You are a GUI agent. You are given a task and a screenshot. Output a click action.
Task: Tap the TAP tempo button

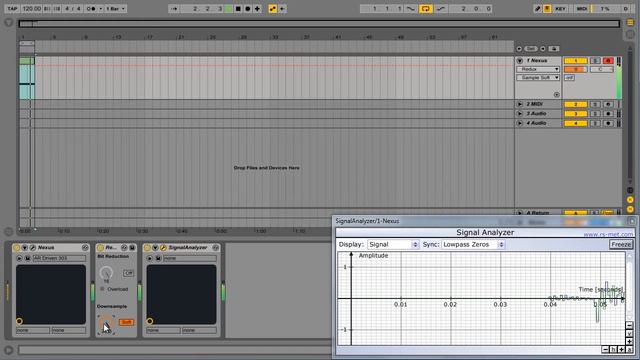click(12, 9)
